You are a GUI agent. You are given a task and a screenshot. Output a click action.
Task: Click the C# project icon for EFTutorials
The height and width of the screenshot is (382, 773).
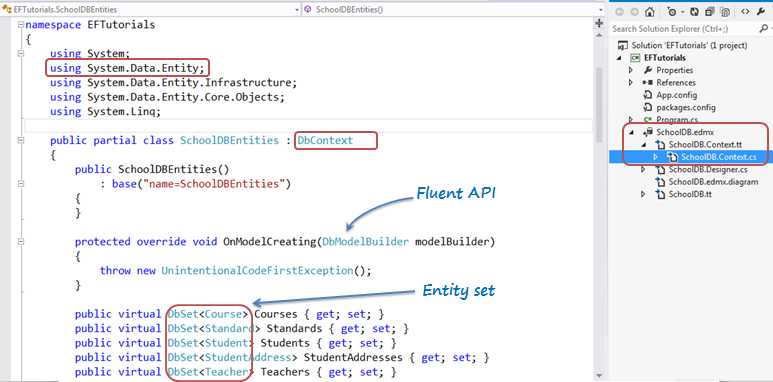pos(635,58)
